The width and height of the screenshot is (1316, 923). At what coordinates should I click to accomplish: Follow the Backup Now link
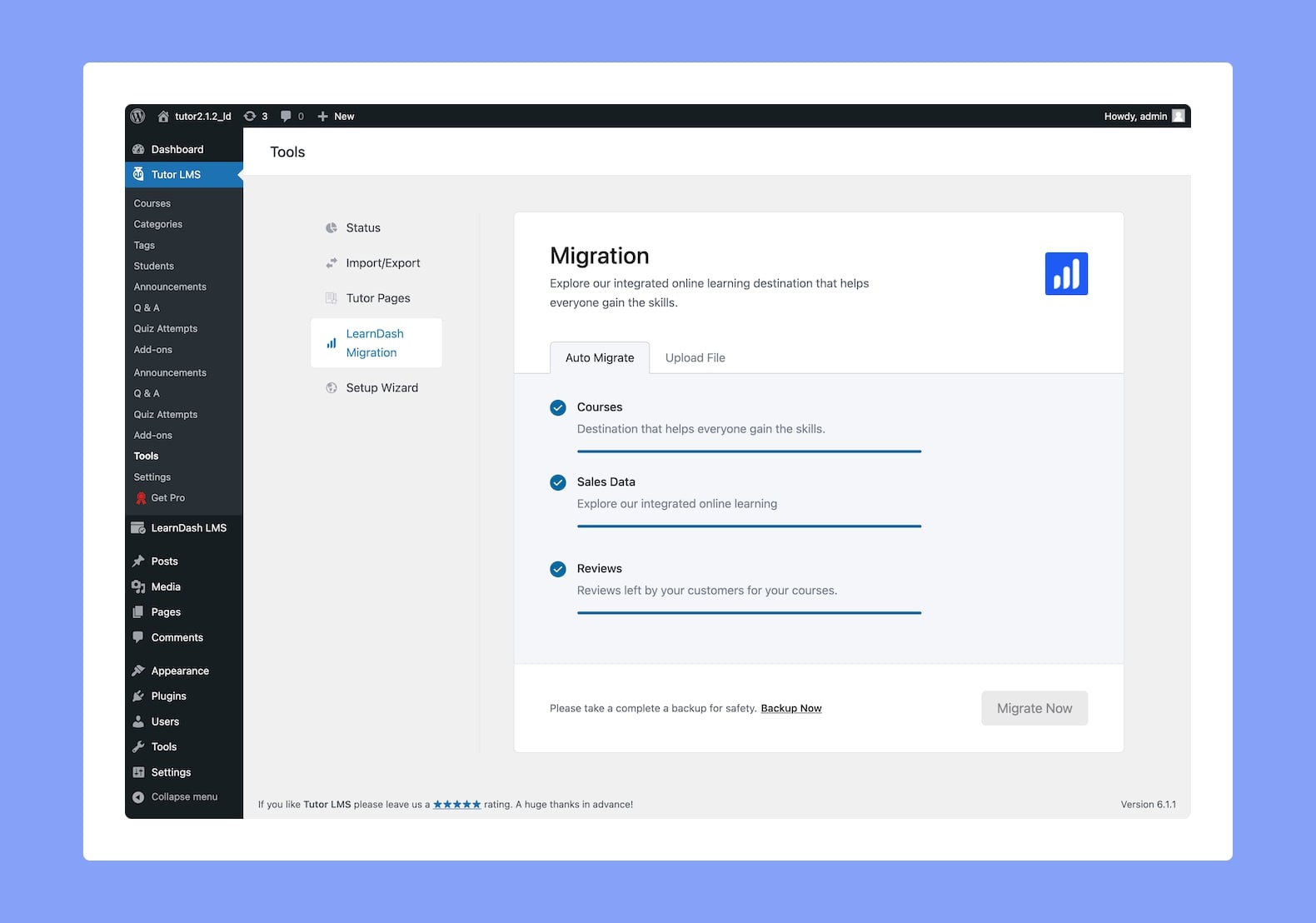(791, 708)
